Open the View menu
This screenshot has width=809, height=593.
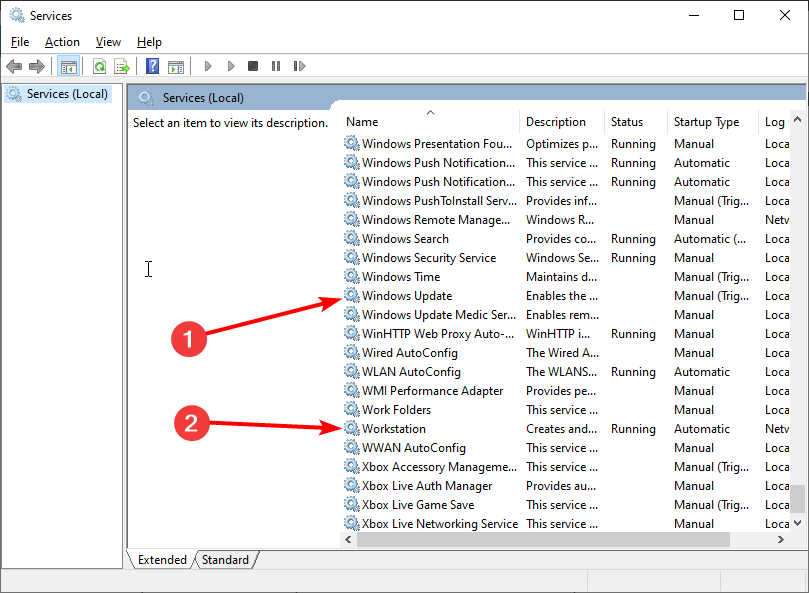click(108, 42)
